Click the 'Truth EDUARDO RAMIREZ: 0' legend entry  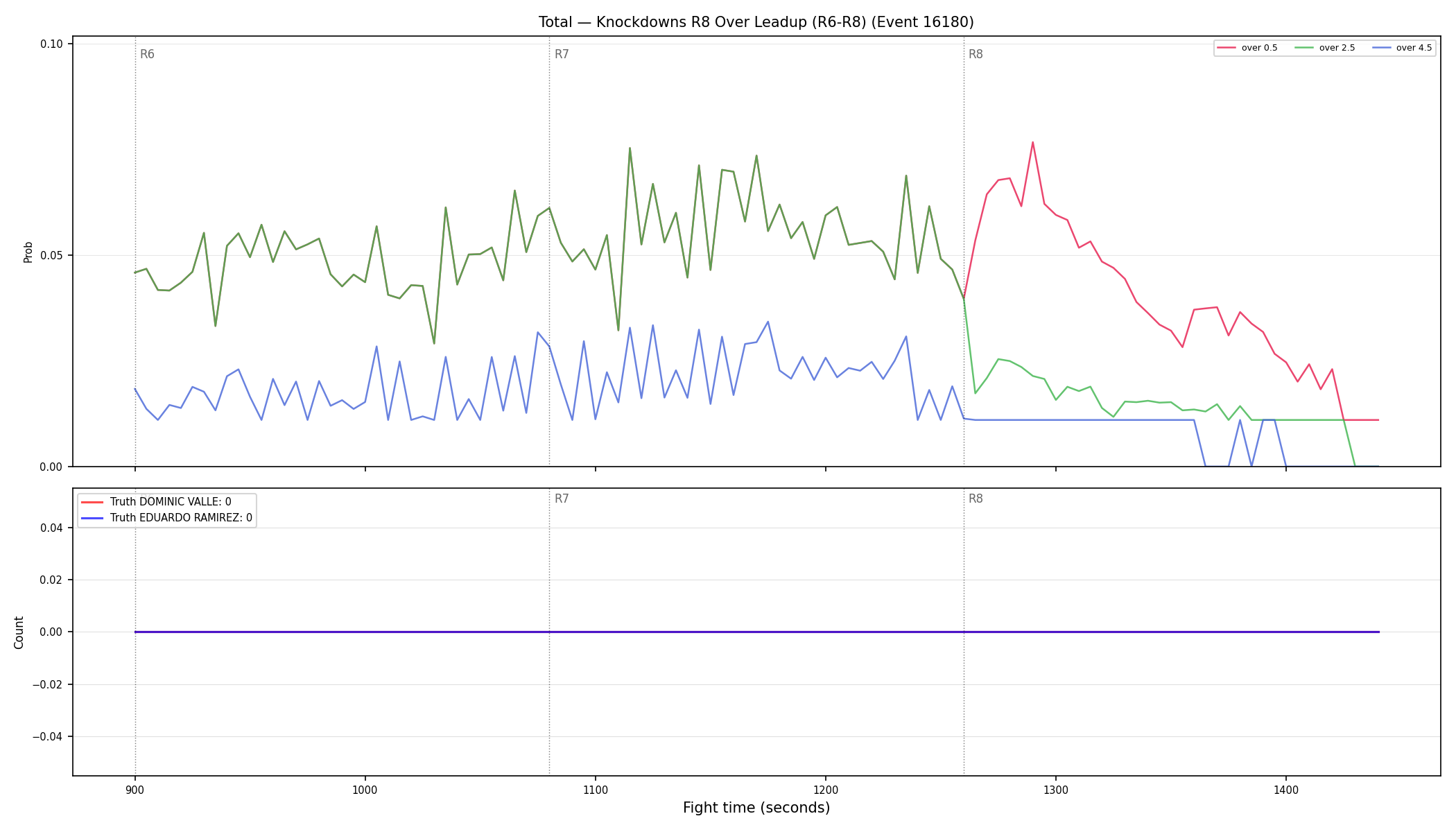coord(167,518)
